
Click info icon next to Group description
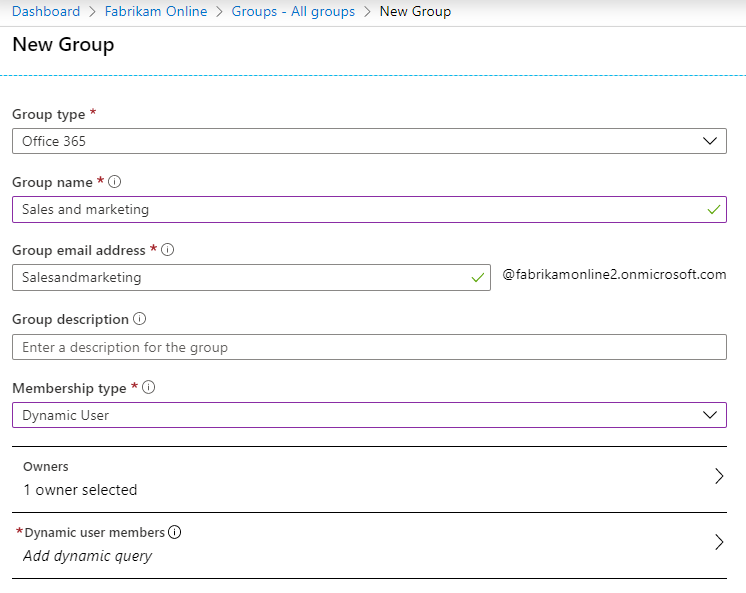pyautogui.click(x=139, y=319)
